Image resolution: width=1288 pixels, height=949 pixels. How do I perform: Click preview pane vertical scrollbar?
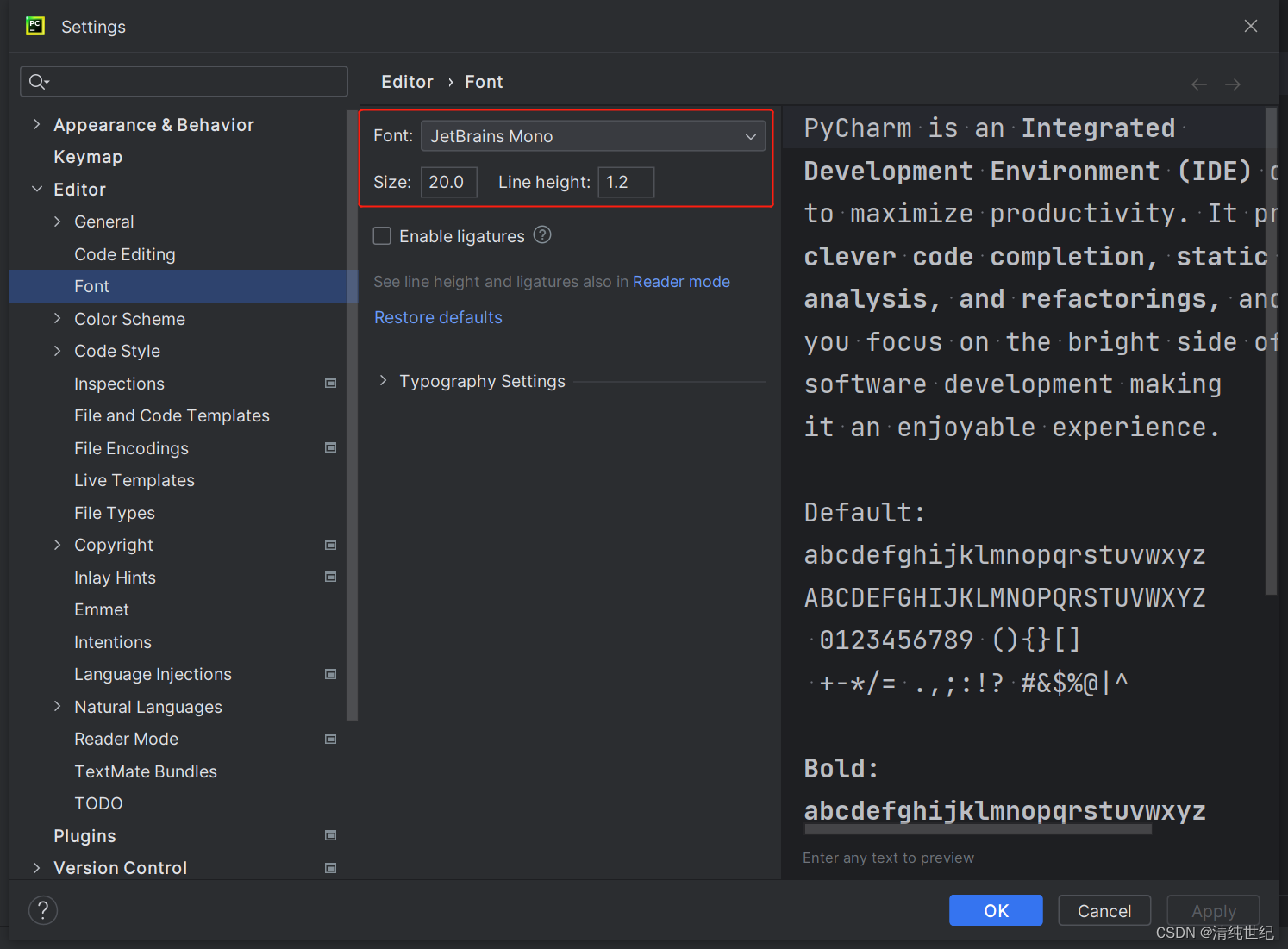point(1271,352)
